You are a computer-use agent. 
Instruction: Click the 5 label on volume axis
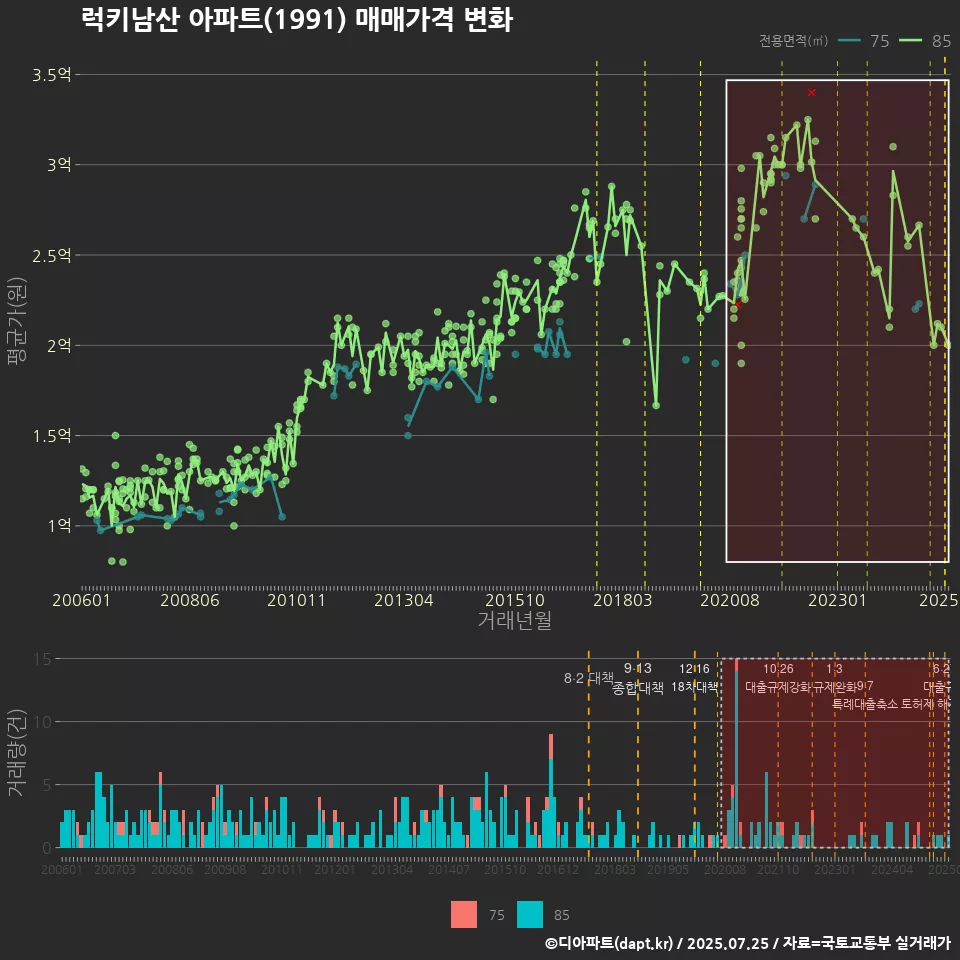click(x=47, y=785)
